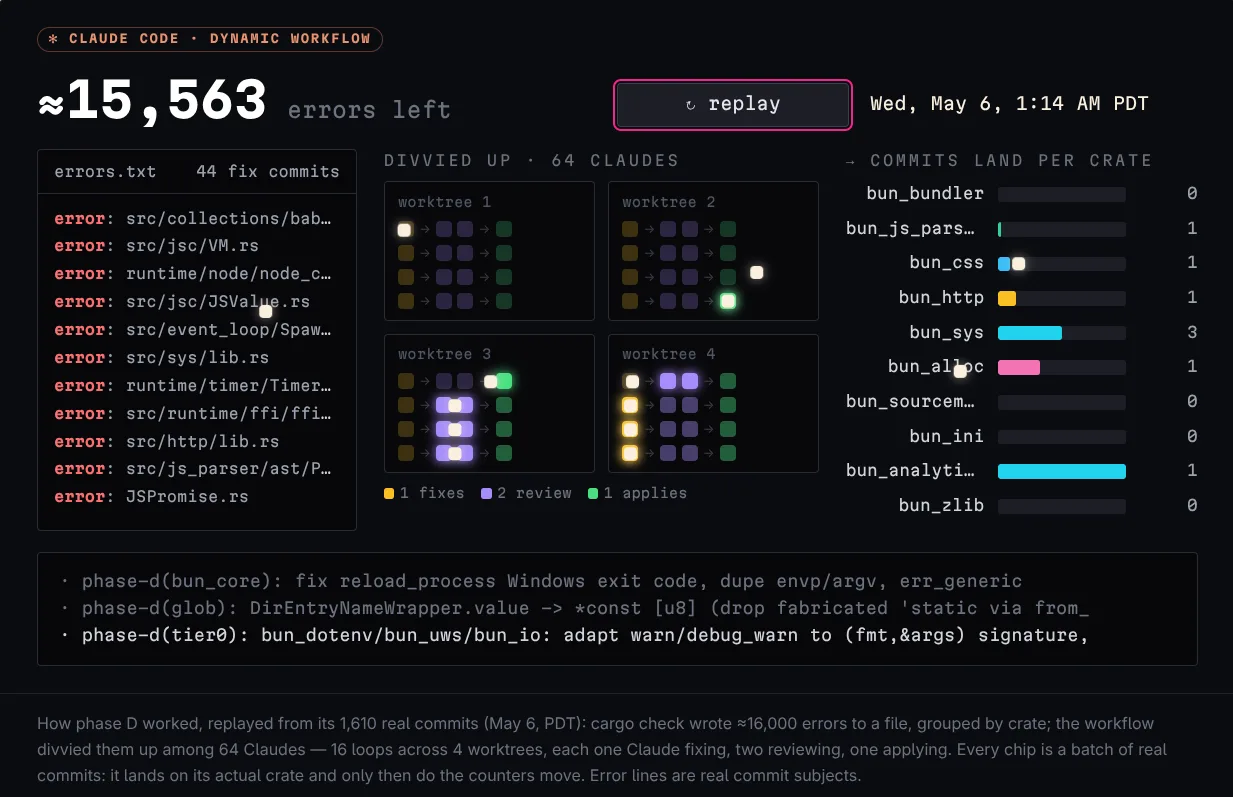Screen dimensions: 1233x797
Task: Click the DIVVIED UP · 64 CLAUDES heading
Action: coord(531,160)
